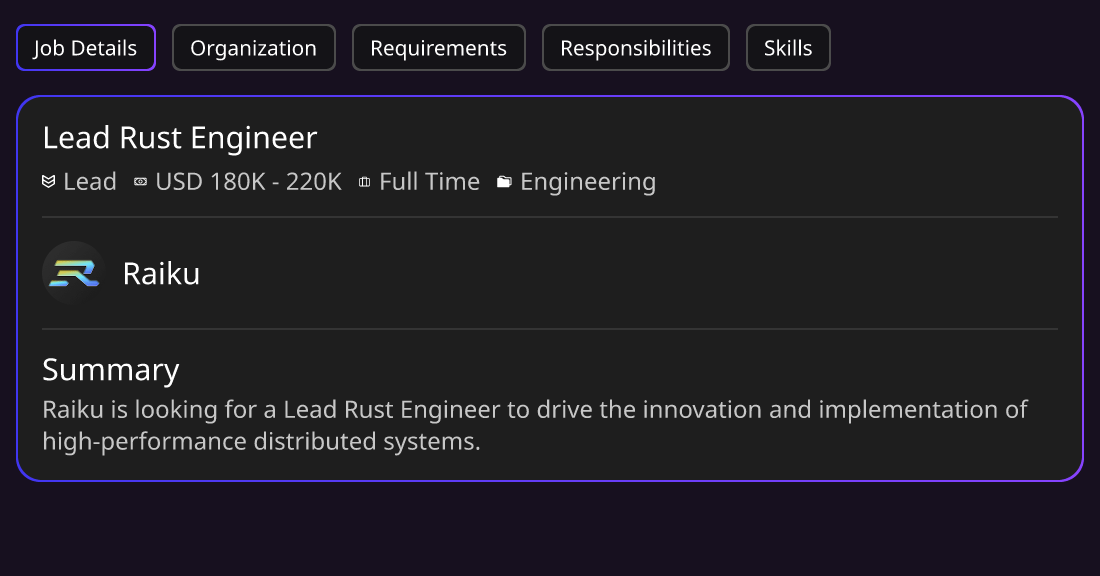Click the divider line above Summary
Screen dimensions: 1100x576
550,329
